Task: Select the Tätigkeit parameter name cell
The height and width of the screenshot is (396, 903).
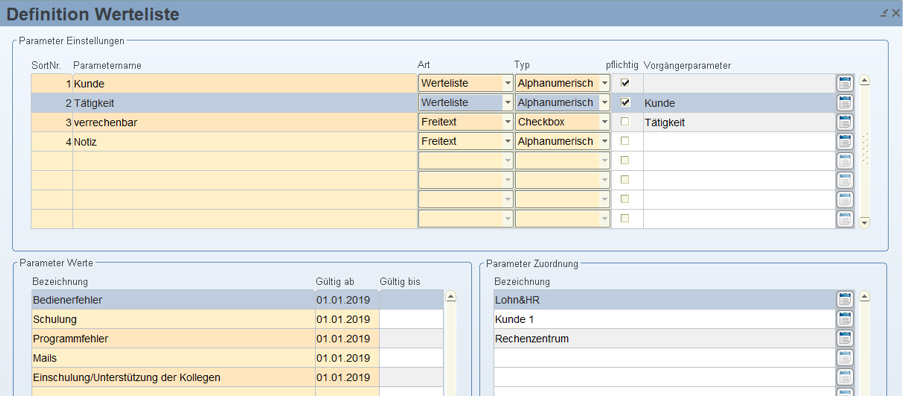Action: point(245,103)
